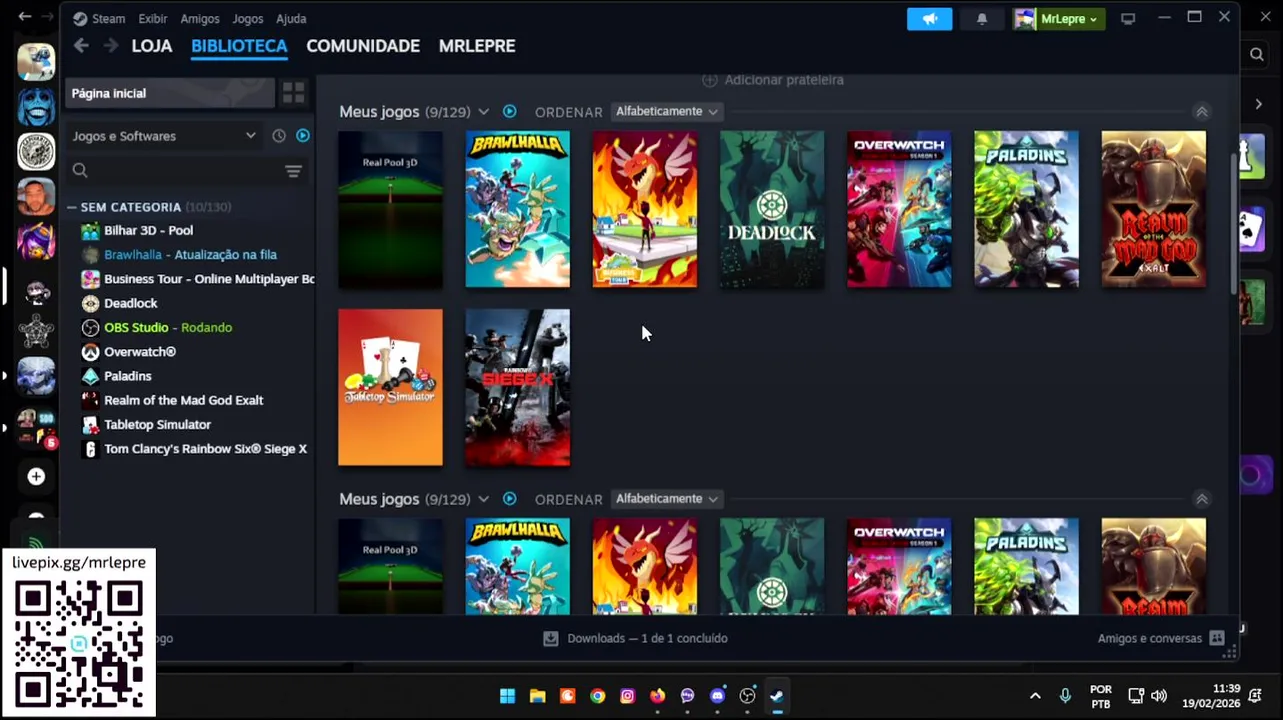The image size is (1283, 720).
Task: Collapse the first shelf with chevron button
Action: pos(1202,112)
